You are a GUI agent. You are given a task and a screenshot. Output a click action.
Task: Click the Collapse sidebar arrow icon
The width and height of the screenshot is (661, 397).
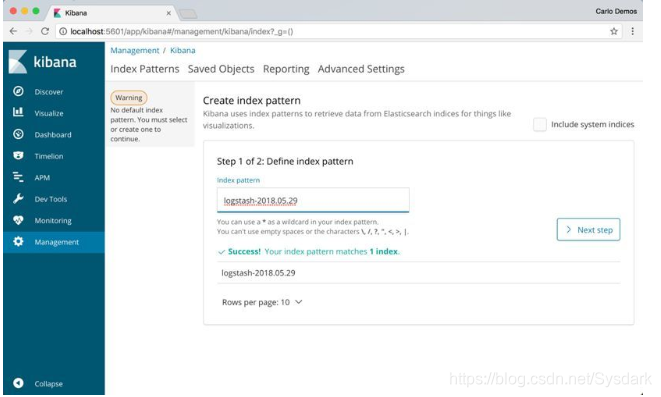point(18,383)
